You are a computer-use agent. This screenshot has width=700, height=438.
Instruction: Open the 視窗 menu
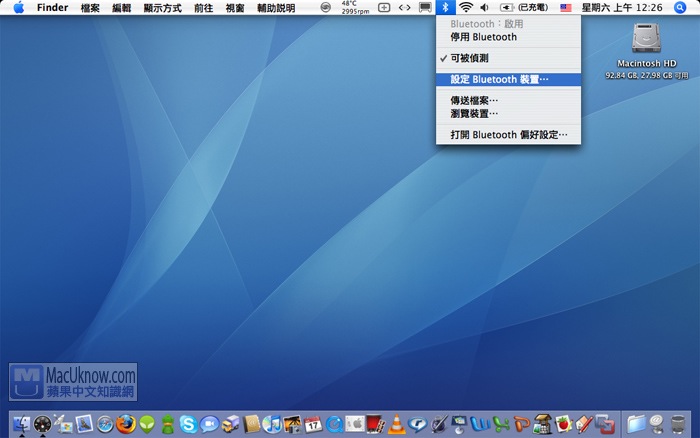point(235,8)
